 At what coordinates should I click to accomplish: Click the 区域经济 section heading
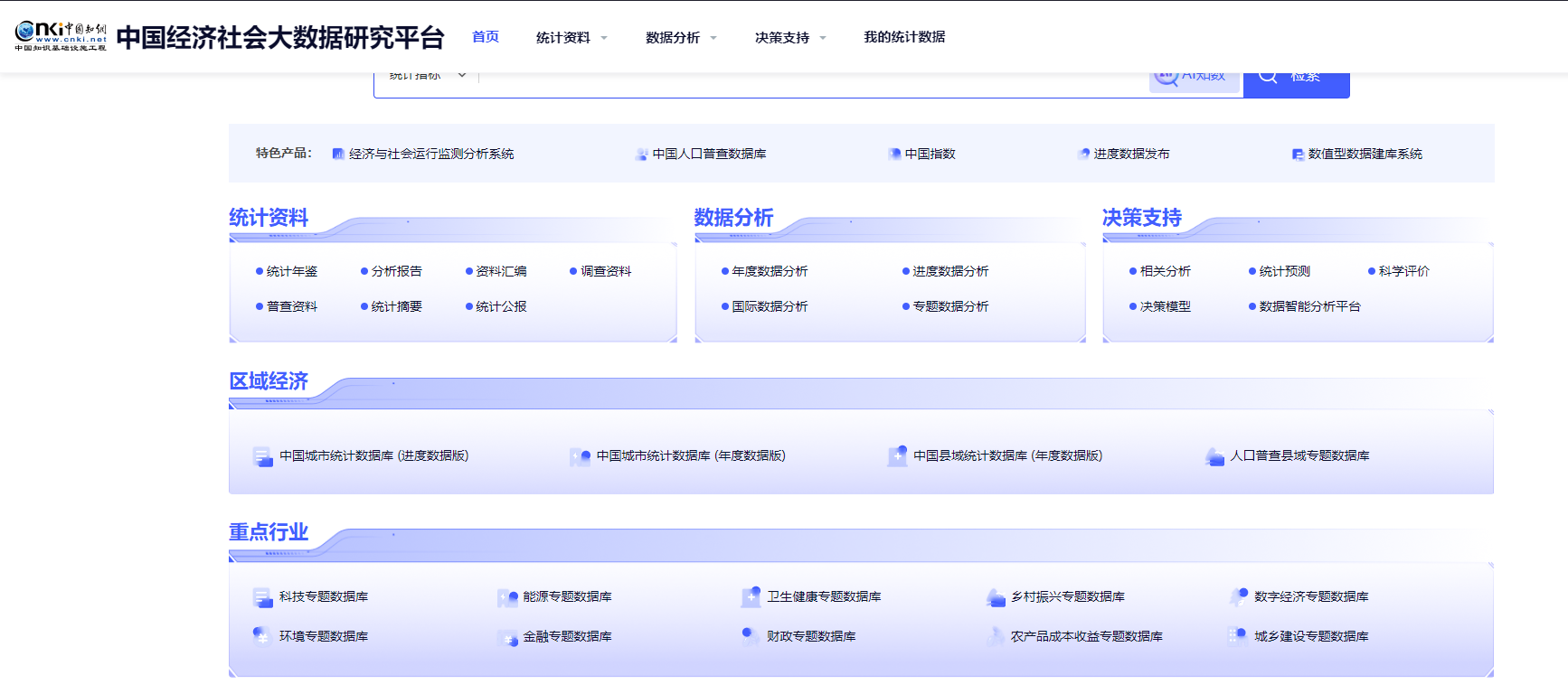point(269,381)
